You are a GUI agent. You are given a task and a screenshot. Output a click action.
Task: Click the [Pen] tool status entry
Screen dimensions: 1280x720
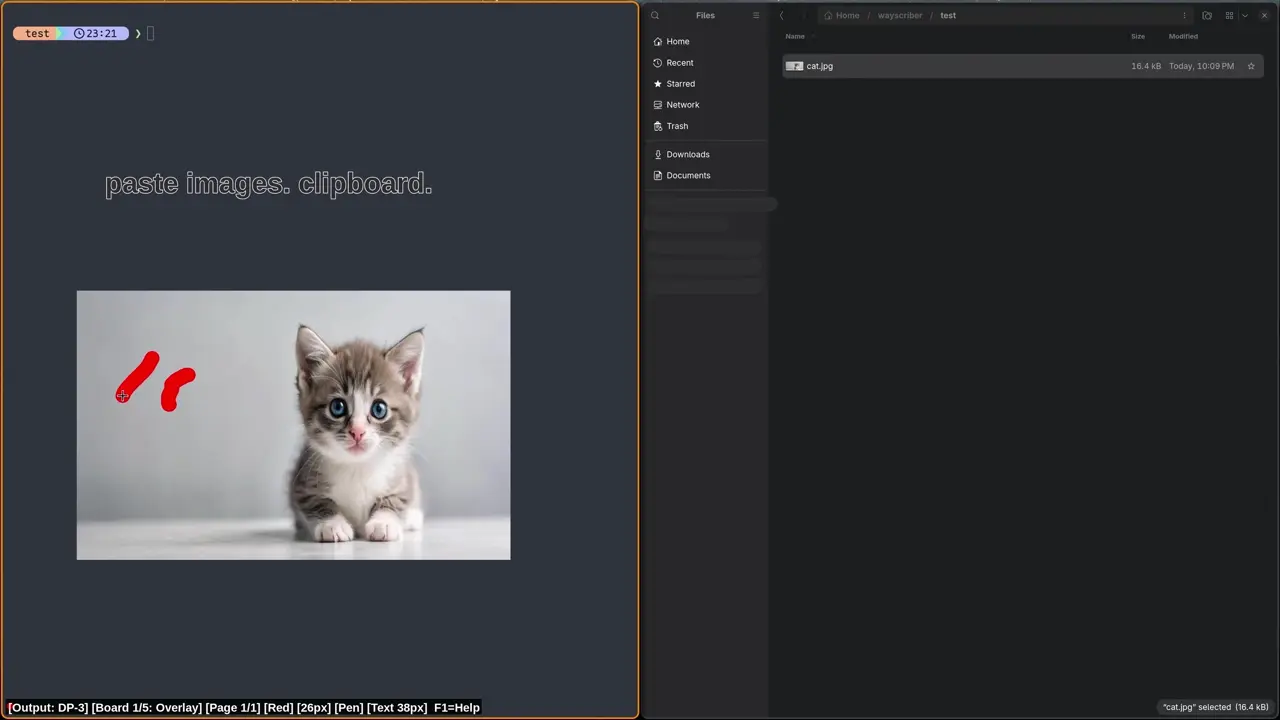pos(349,707)
